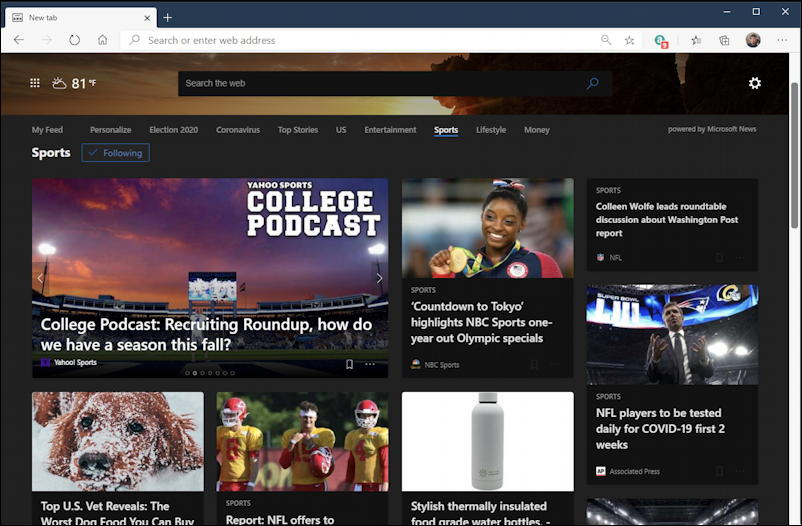Open Report: NFL offers to article
Viewport: 802px width, 526px height.
pos(280,519)
